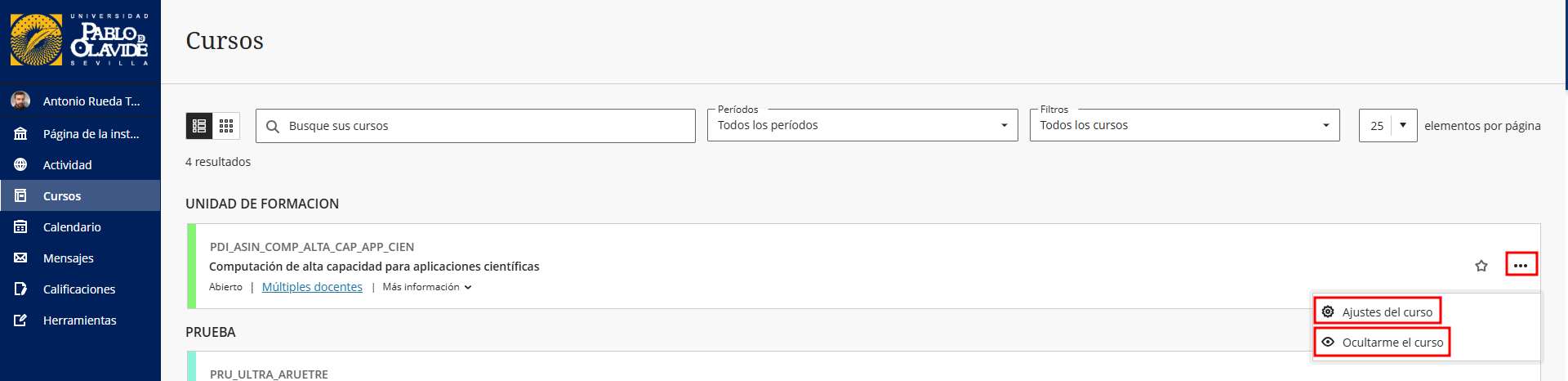Open the Calendario section
Viewport: 1568px width, 381px height.
click(72, 226)
